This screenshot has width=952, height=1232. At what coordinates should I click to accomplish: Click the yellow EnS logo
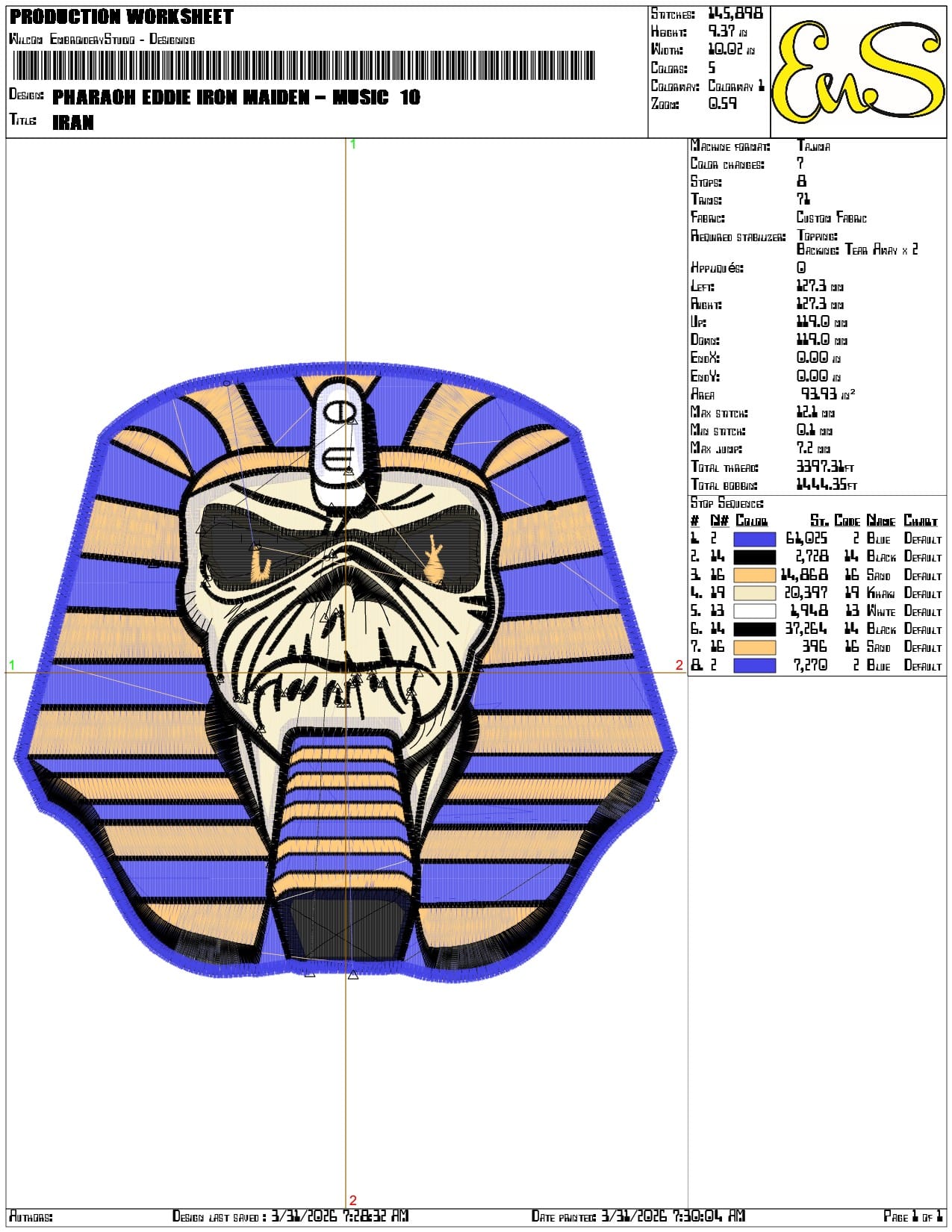click(x=858, y=72)
